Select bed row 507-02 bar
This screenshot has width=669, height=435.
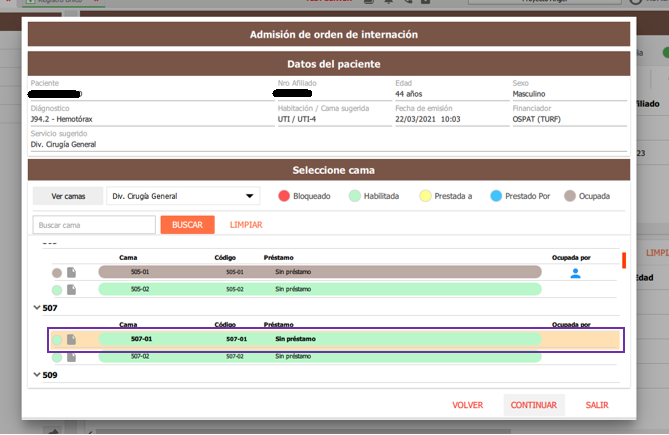[320, 357]
